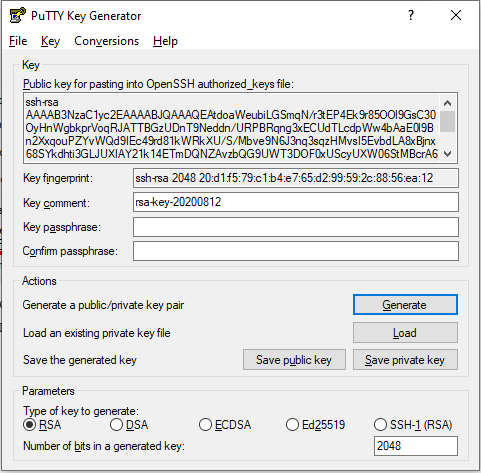This screenshot has width=481, height=473.
Task: Open the Help menu
Action: pyautogui.click(x=165, y=41)
